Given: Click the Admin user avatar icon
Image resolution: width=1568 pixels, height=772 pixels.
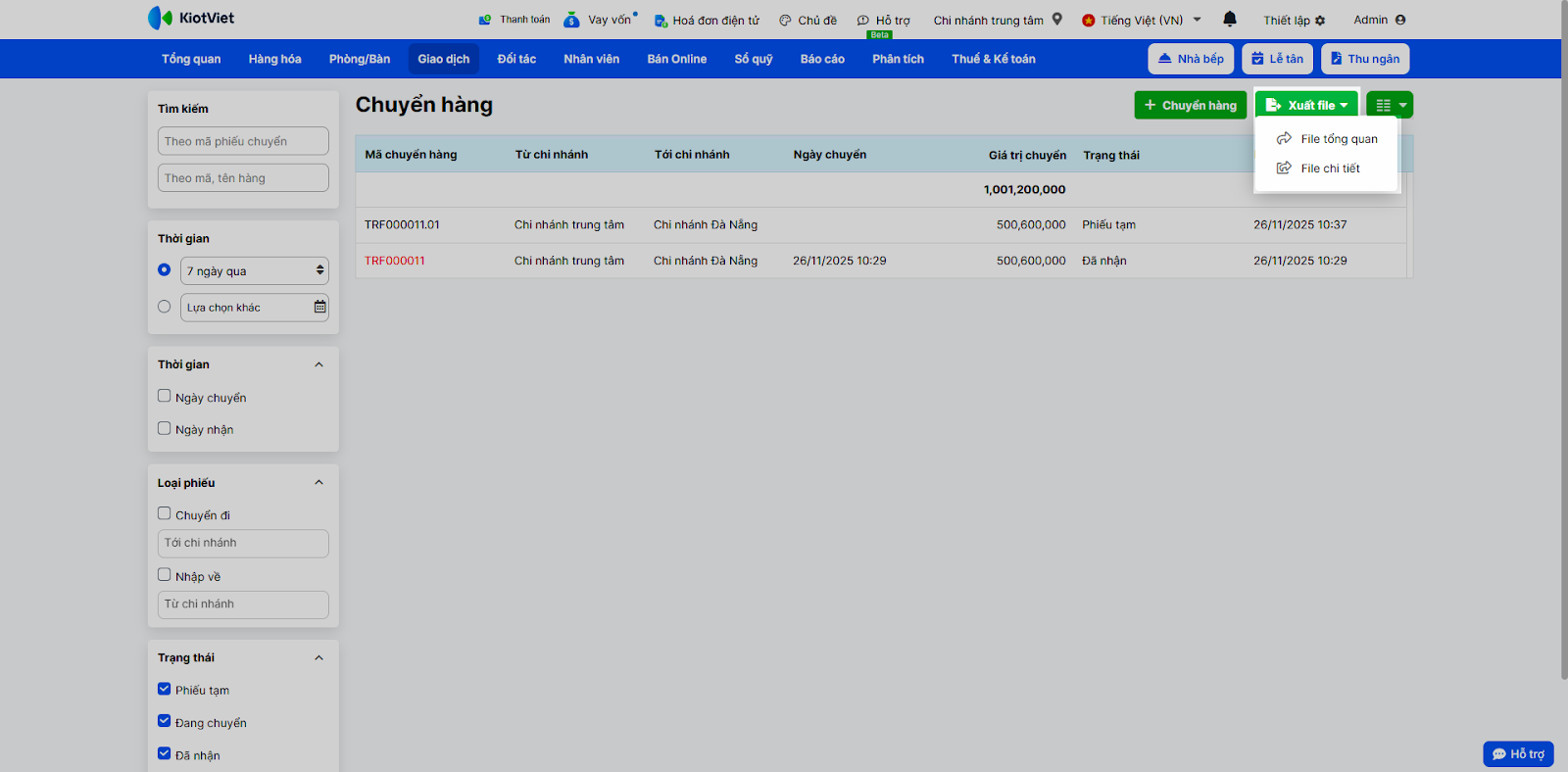Looking at the screenshot, I should point(1400,20).
